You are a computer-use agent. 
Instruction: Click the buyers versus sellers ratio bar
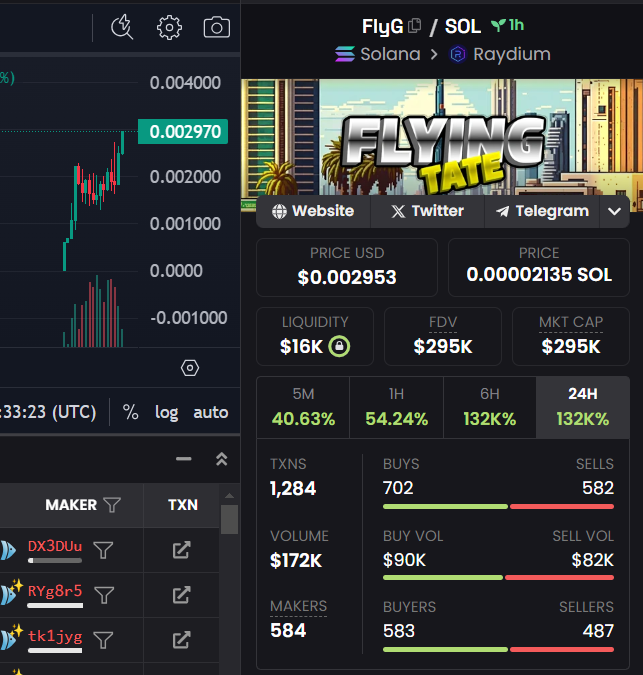point(498,650)
